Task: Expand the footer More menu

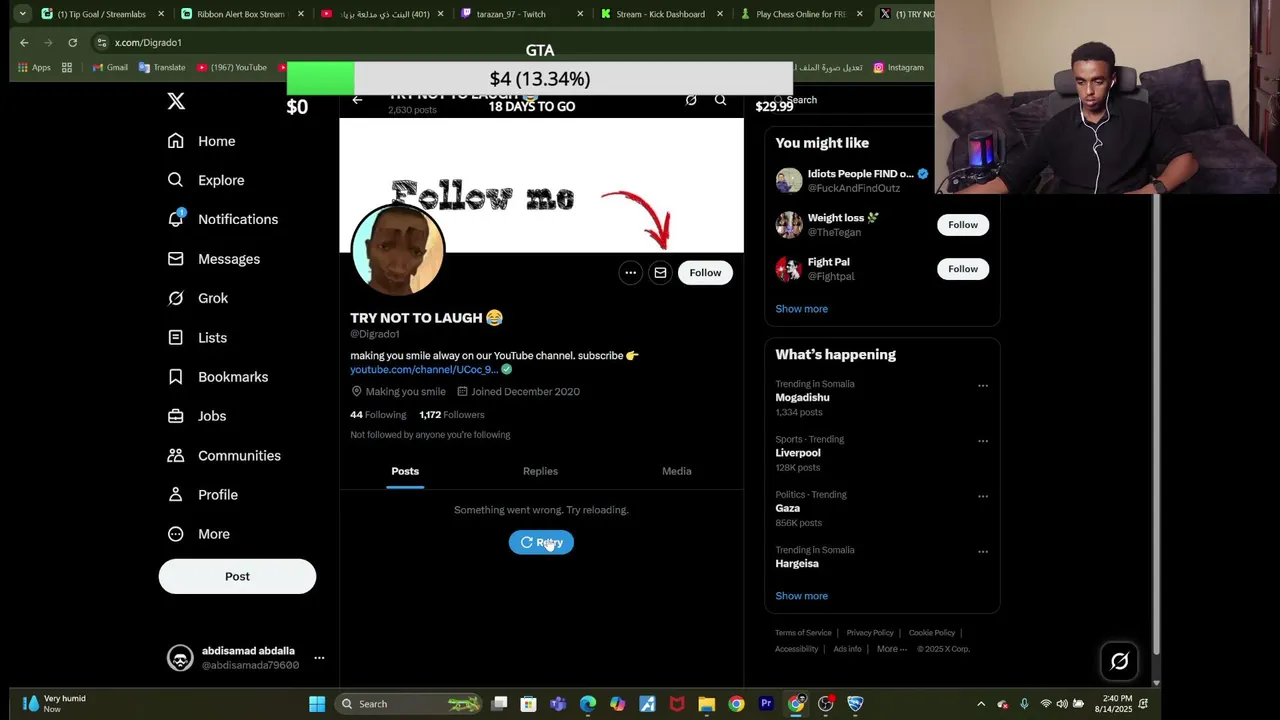Action: coord(891,649)
